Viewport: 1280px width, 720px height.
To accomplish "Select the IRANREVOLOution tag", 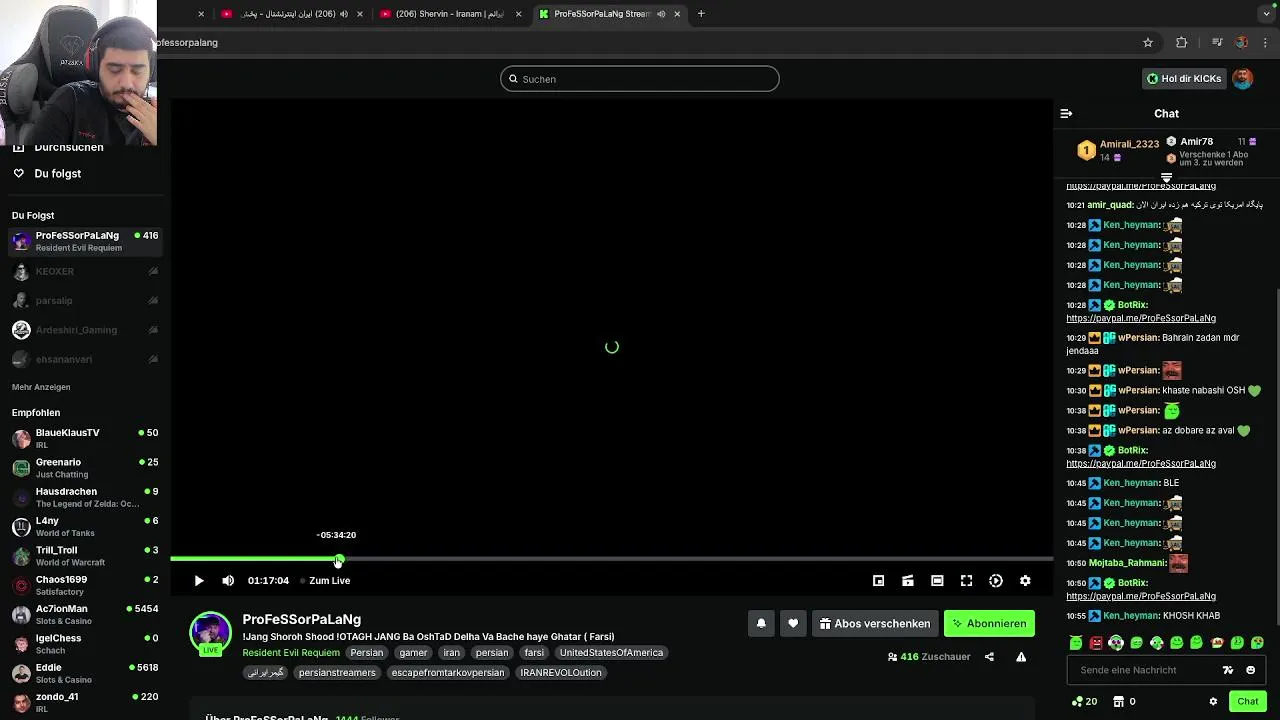I will (561, 673).
